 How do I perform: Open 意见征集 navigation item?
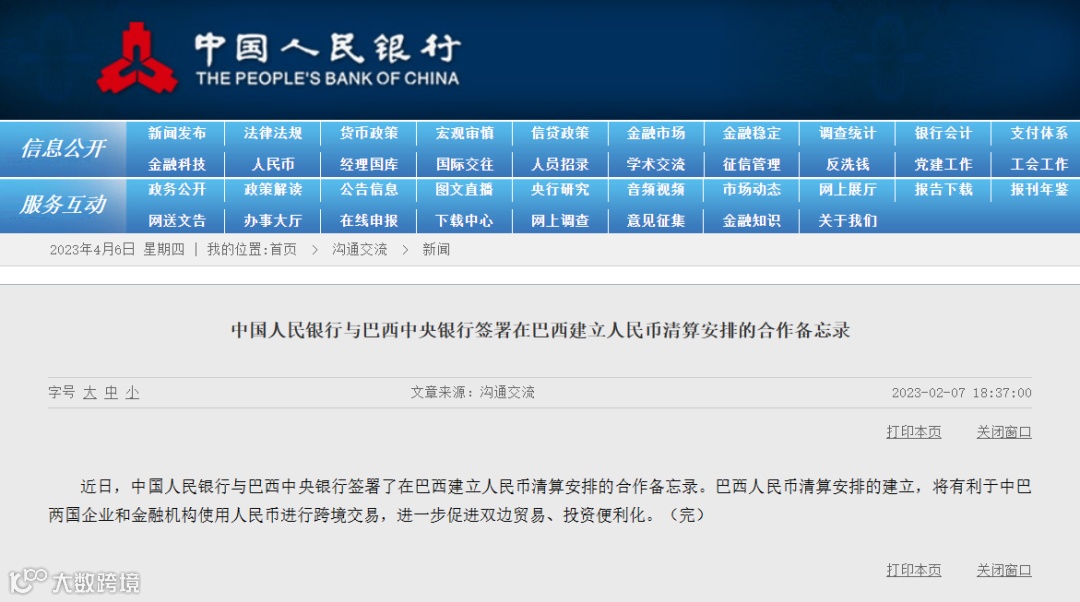point(656,221)
